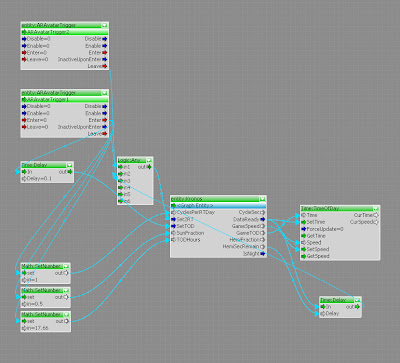Collapse the ARAvatarTrigger1 node using its header arrow
The width and height of the screenshot is (400, 363).
(x=105, y=93)
